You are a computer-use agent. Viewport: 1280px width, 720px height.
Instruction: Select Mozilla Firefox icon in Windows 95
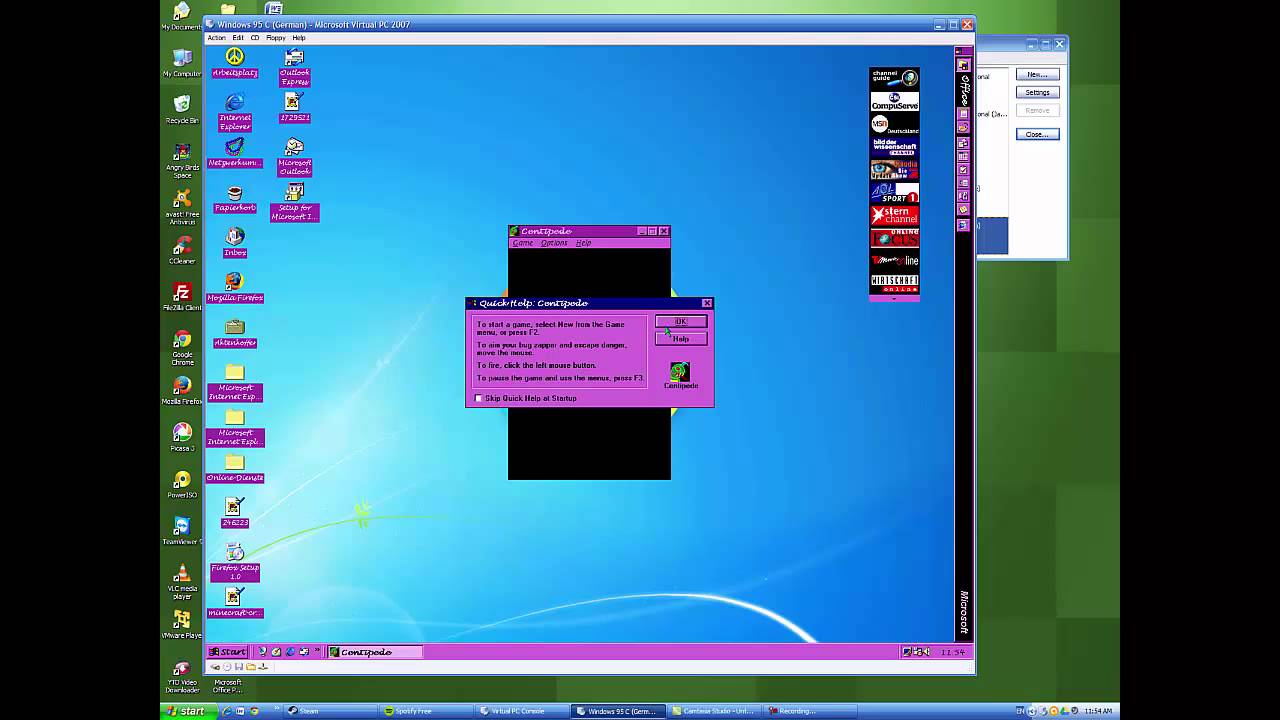pyautogui.click(x=235, y=287)
